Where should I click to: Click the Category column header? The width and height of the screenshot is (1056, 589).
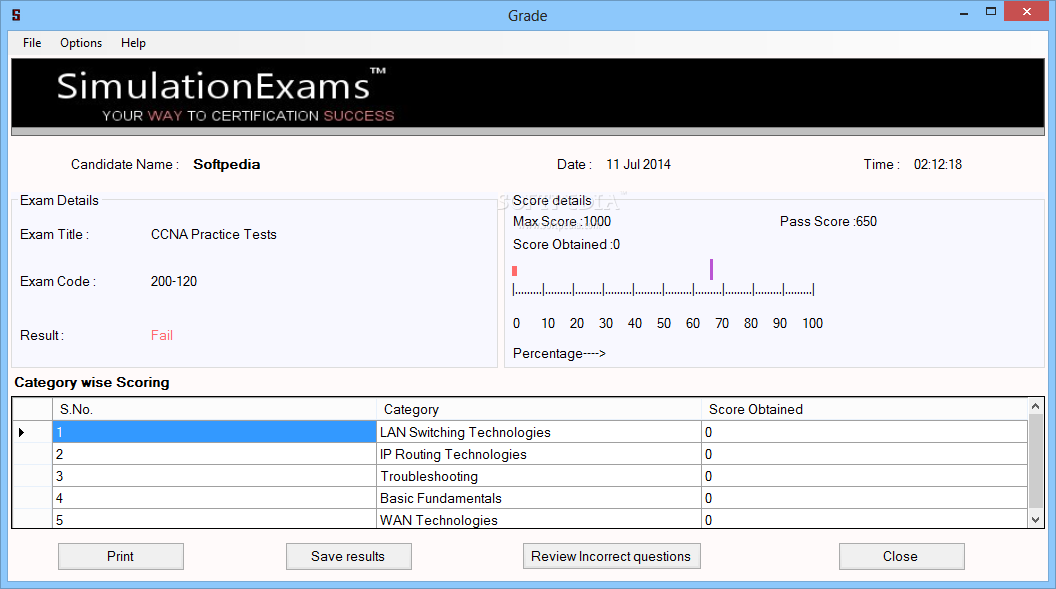coord(539,409)
